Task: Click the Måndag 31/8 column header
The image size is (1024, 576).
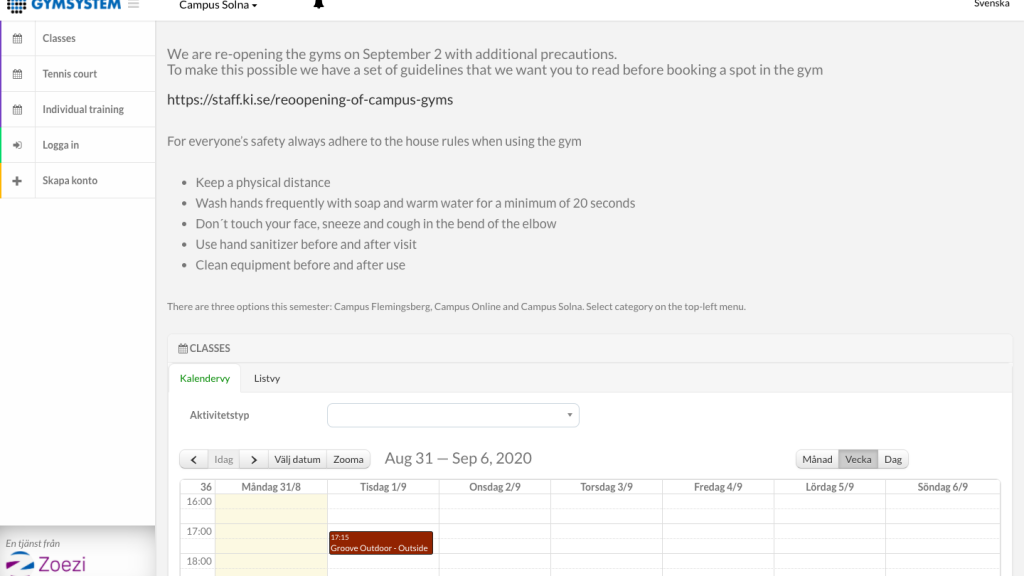Action: tap(271, 487)
